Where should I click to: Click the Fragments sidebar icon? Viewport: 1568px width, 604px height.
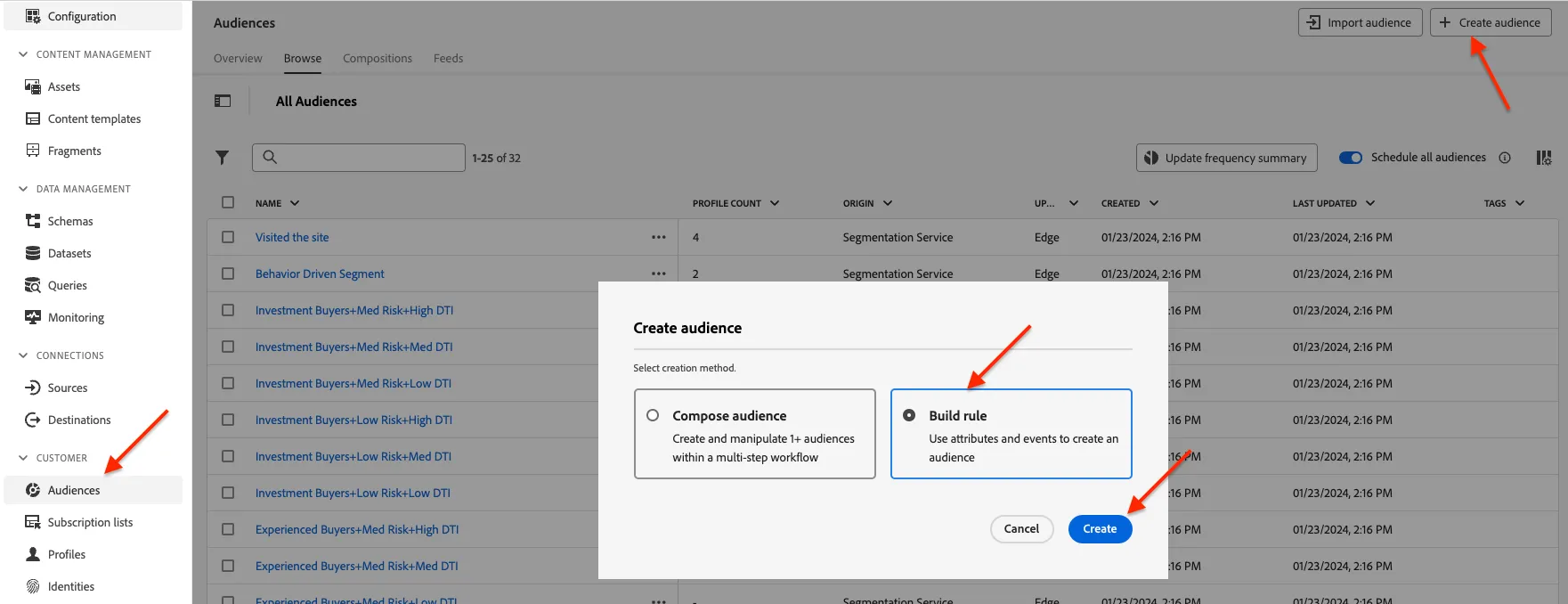point(33,151)
